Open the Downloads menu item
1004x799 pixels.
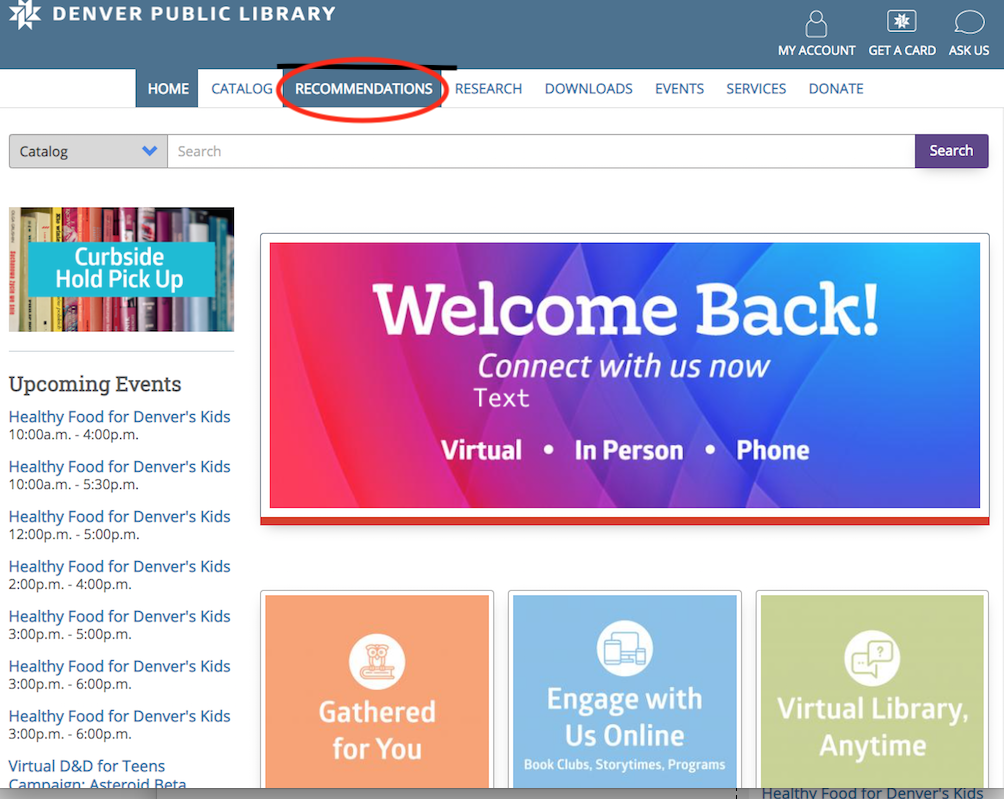[x=588, y=88]
